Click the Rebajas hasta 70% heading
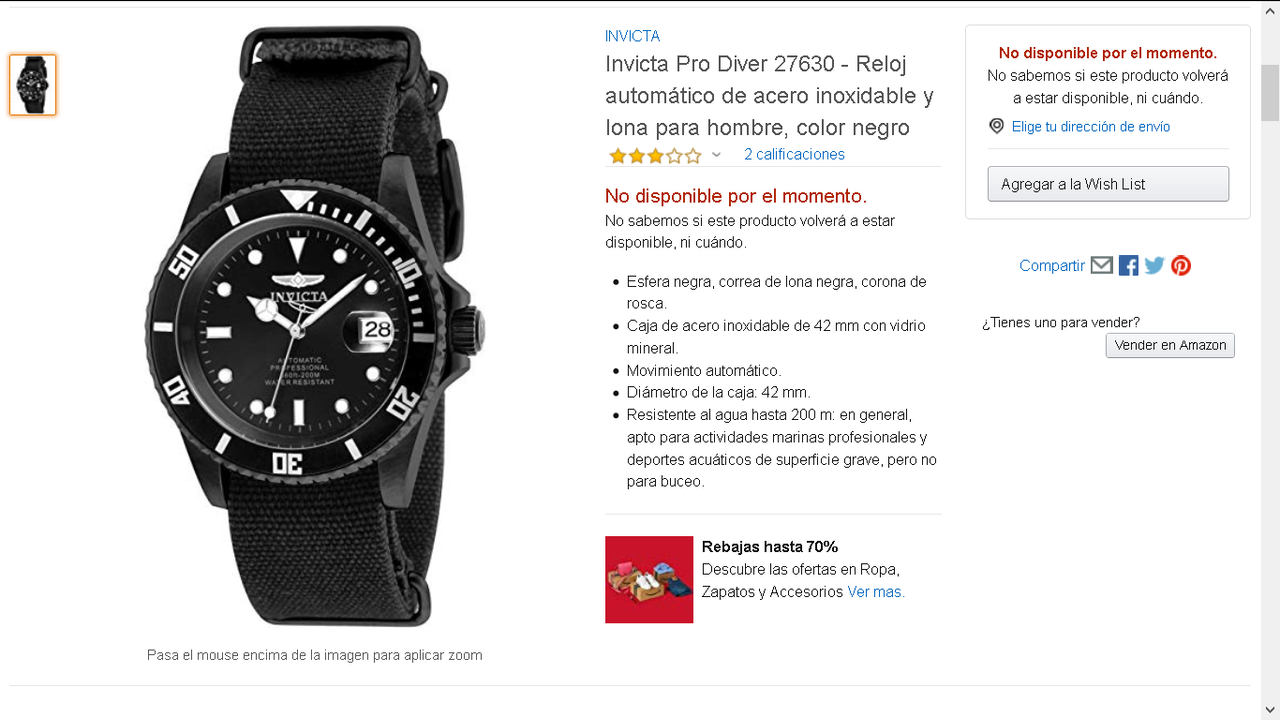Image resolution: width=1280 pixels, height=720 pixels. (770, 547)
